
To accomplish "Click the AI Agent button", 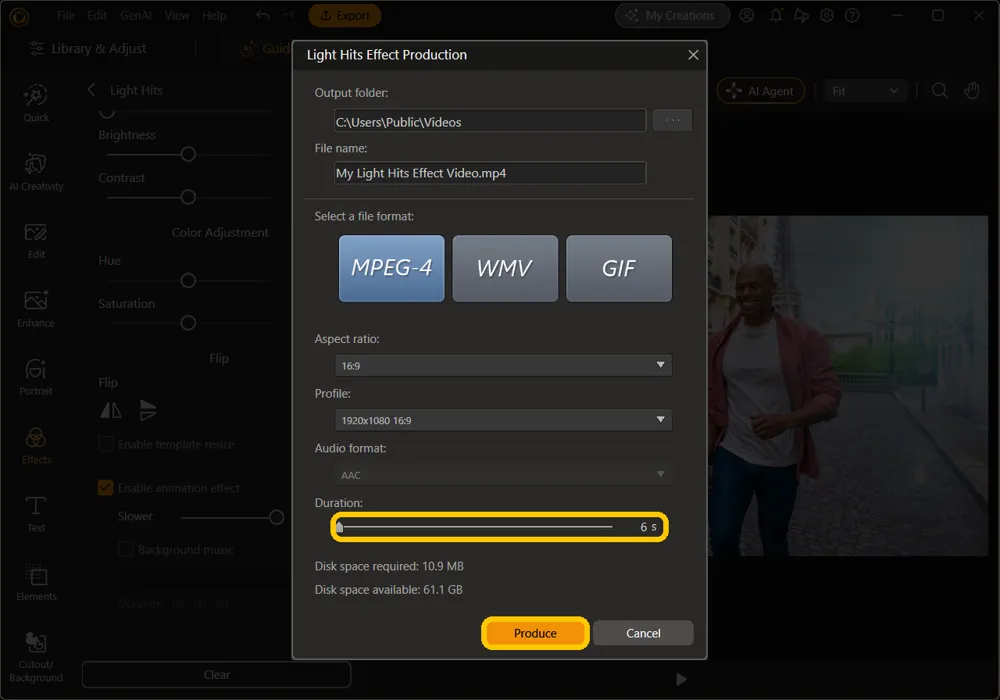I will pyautogui.click(x=761, y=91).
